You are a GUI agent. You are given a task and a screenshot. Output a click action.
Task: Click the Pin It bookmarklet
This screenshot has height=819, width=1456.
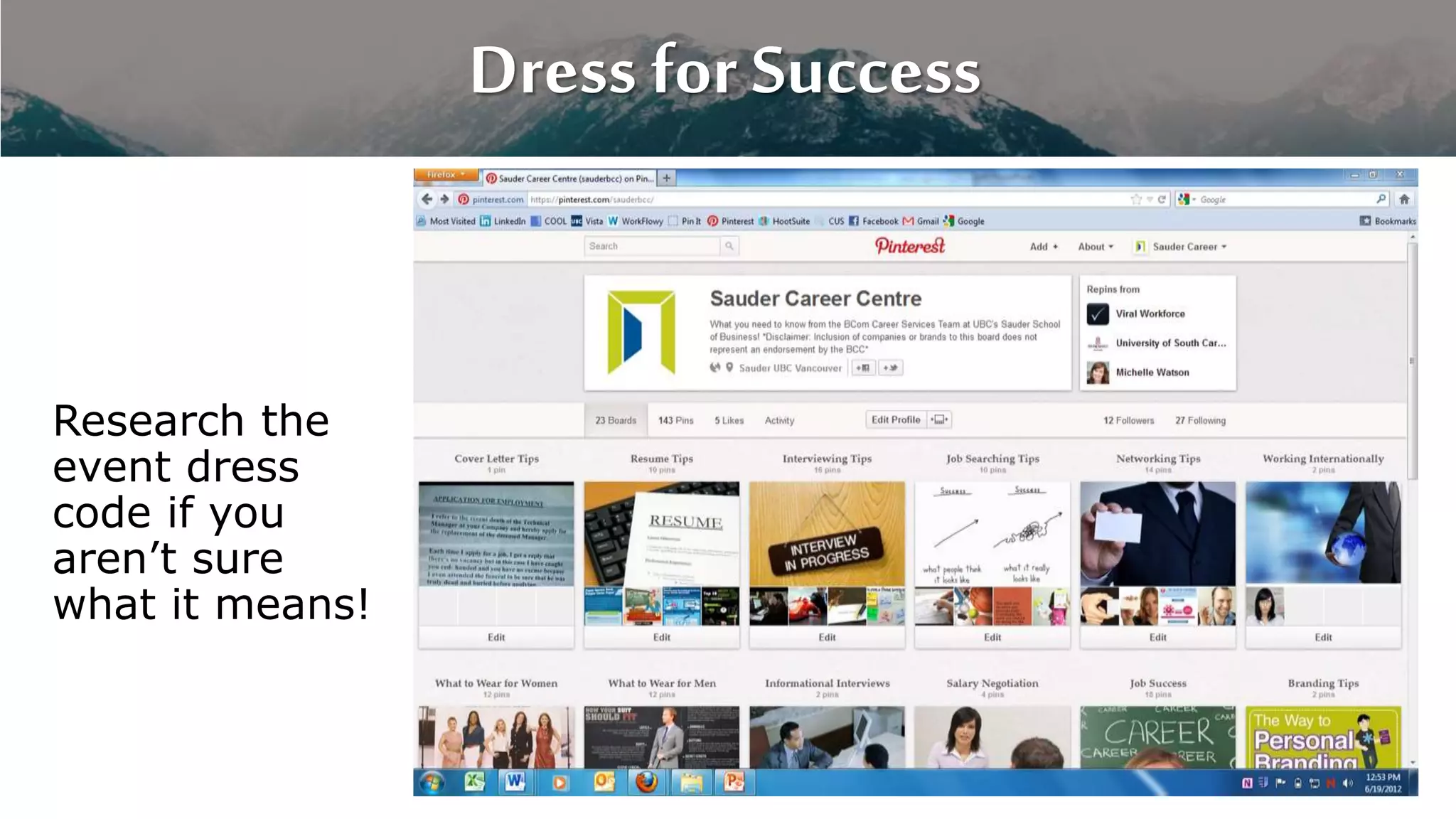point(685,221)
